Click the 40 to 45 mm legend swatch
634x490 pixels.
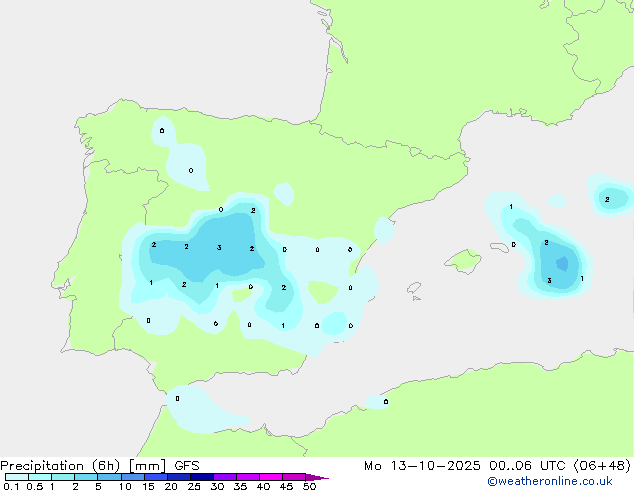tap(271, 477)
